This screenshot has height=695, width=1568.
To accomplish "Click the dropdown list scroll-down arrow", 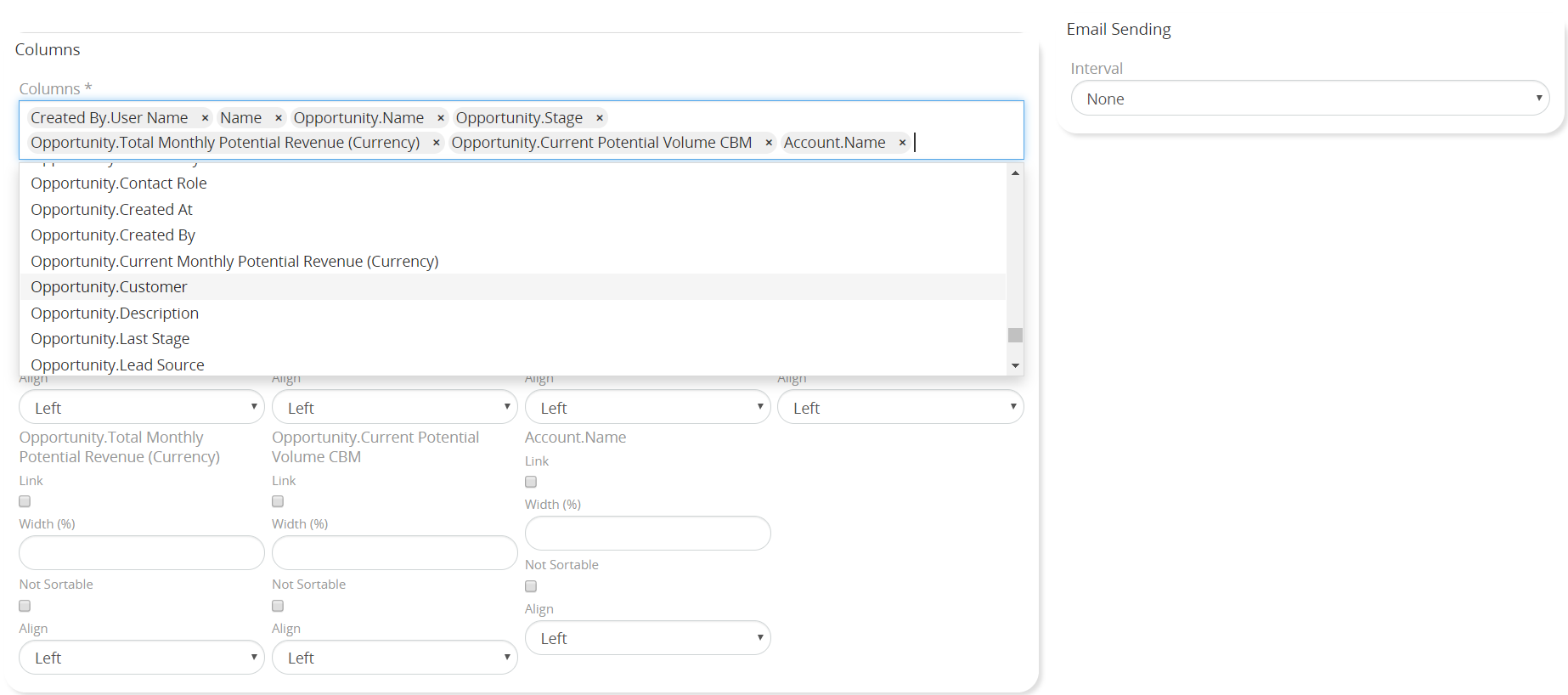I will [x=1015, y=365].
